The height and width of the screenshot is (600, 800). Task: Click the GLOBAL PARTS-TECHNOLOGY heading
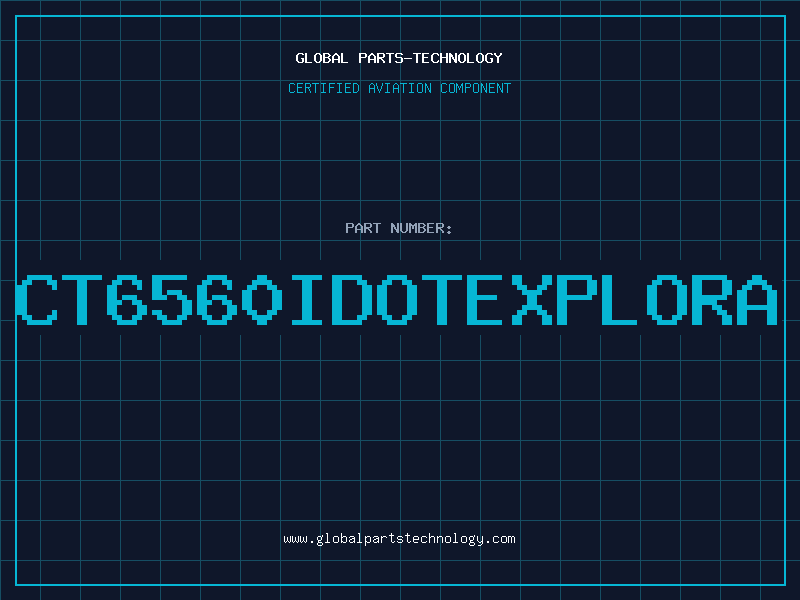pos(399,58)
